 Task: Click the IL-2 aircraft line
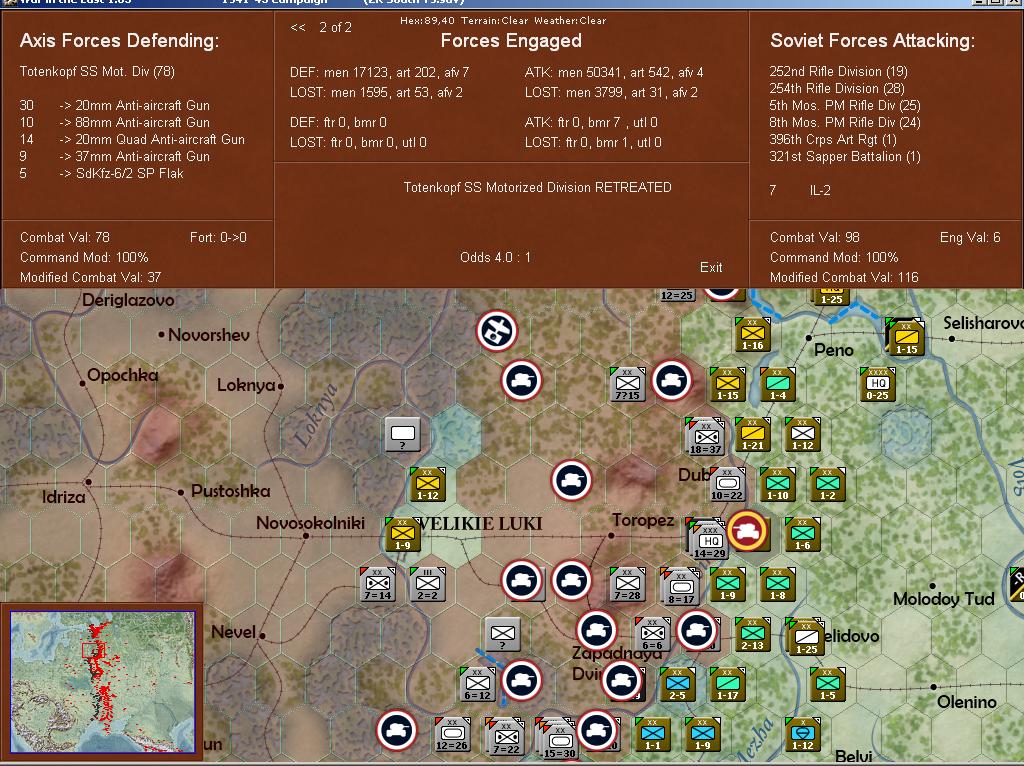[799, 190]
